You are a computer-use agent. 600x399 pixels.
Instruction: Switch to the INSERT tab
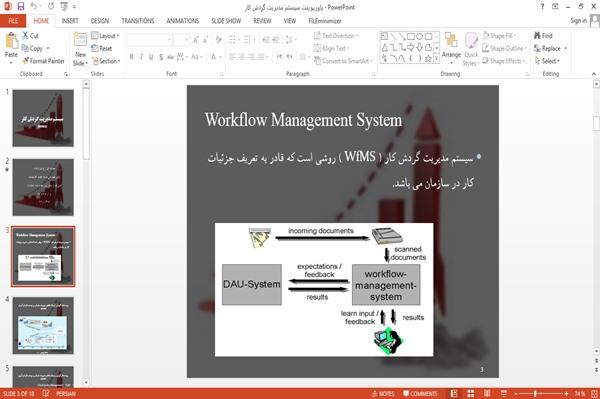pos(70,21)
